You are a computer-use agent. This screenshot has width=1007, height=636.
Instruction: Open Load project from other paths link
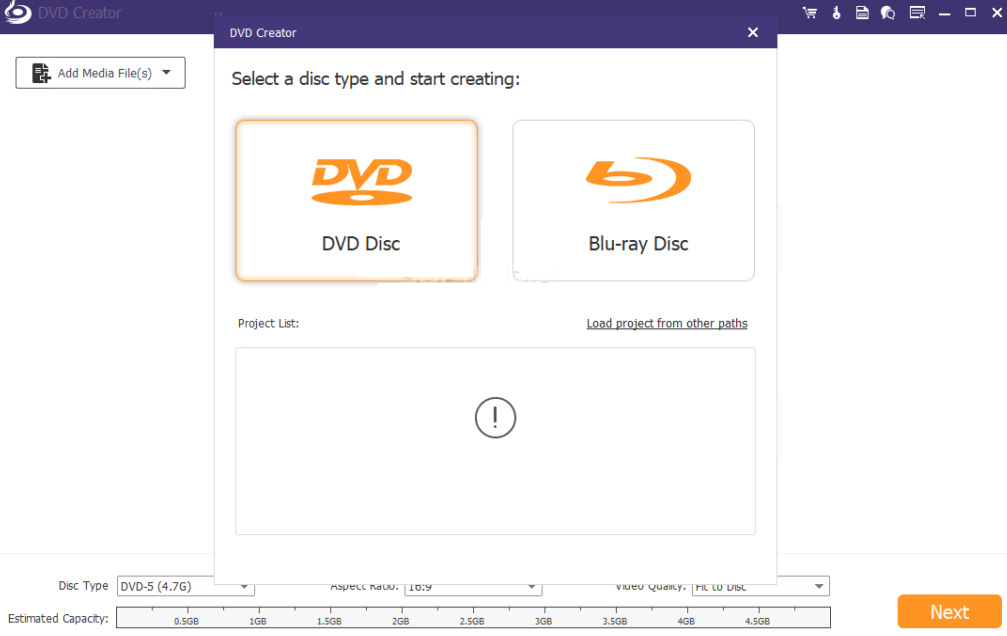point(667,323)
